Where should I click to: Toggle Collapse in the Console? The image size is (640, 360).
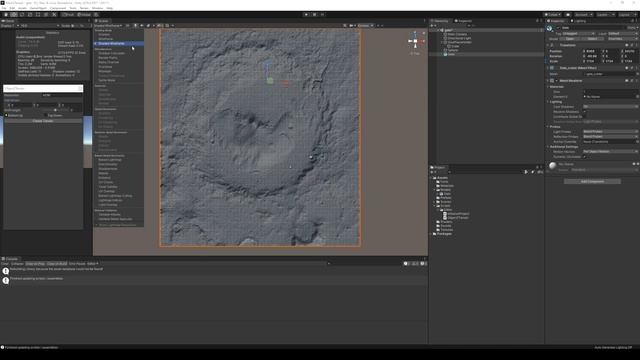[17, 264]
